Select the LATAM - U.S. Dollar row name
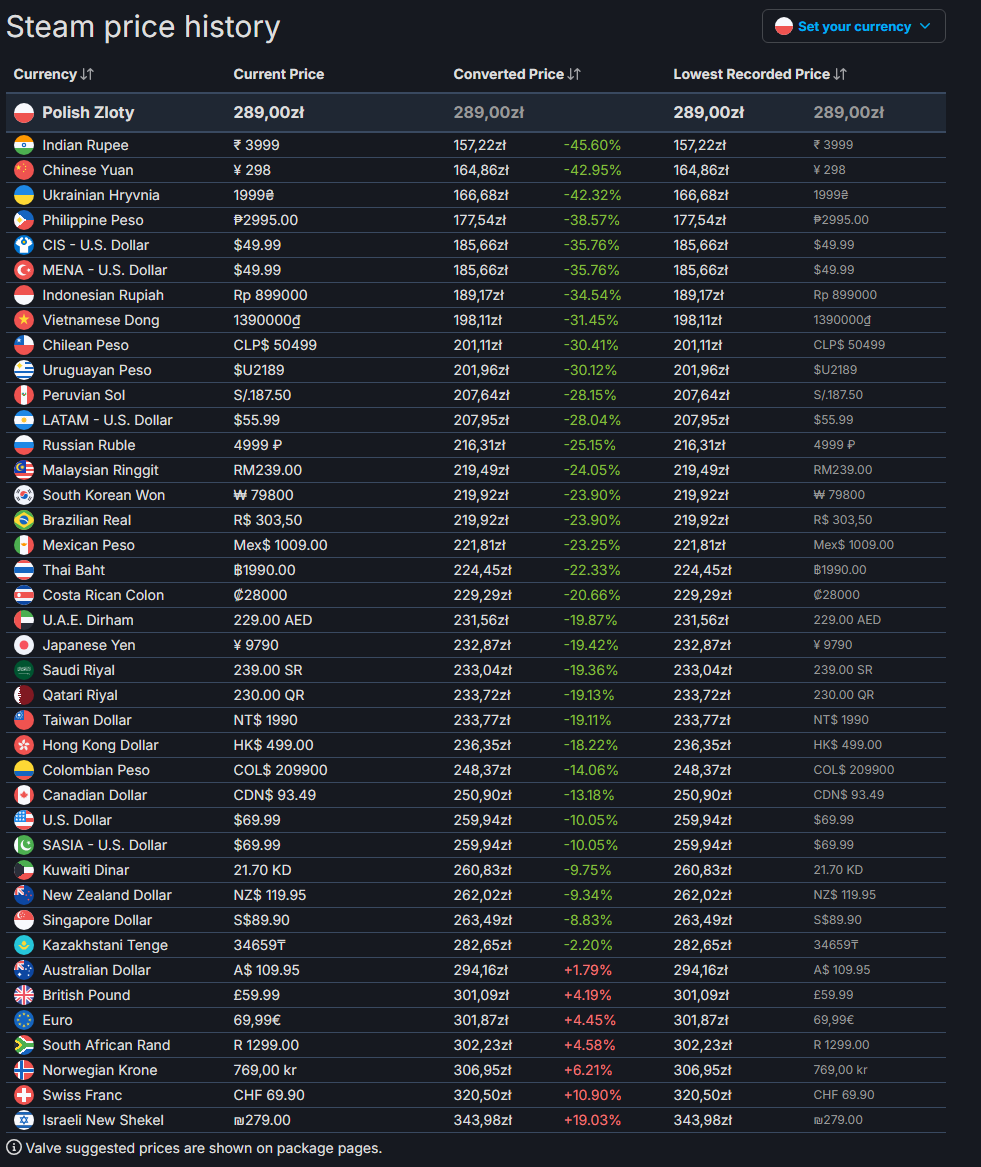Screen dimensions: 981x1167 tap(107, 421)
